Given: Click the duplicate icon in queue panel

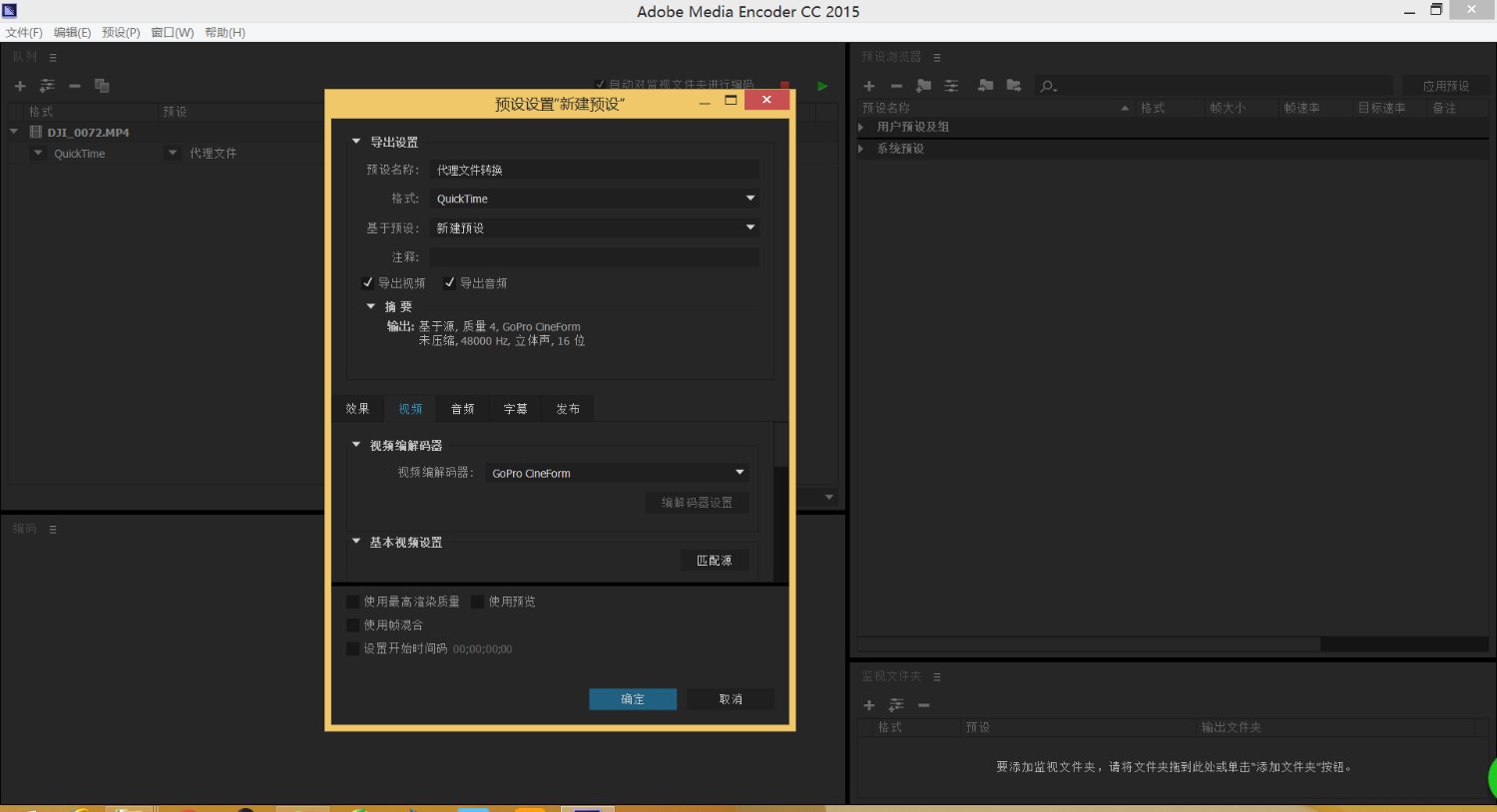Looking at the screenshot, I should pyautogui.click(x=102, y=86).
